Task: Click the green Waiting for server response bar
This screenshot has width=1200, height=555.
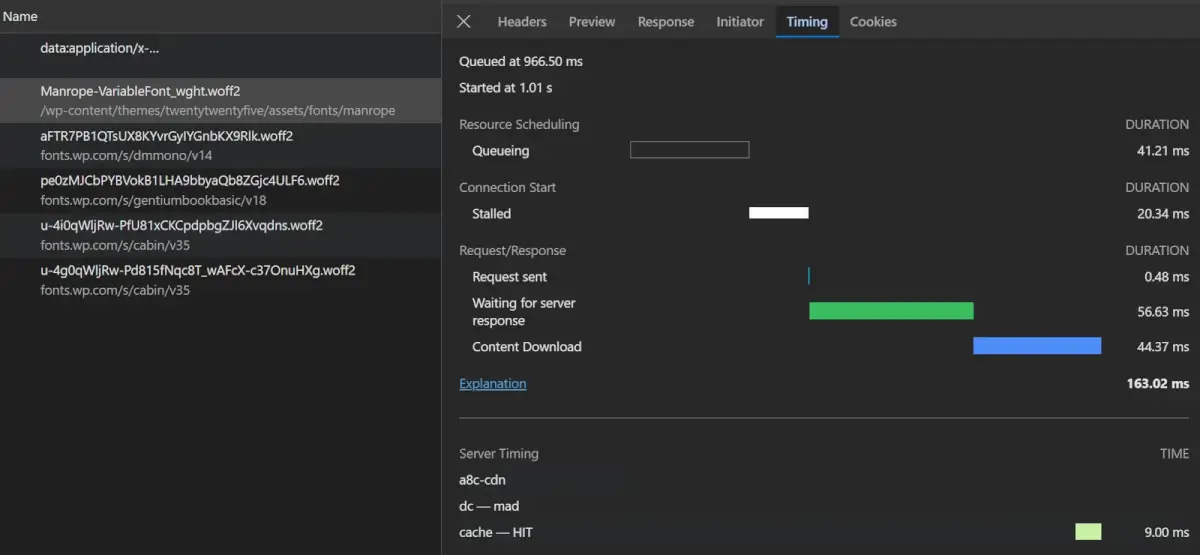Action: 891,311
